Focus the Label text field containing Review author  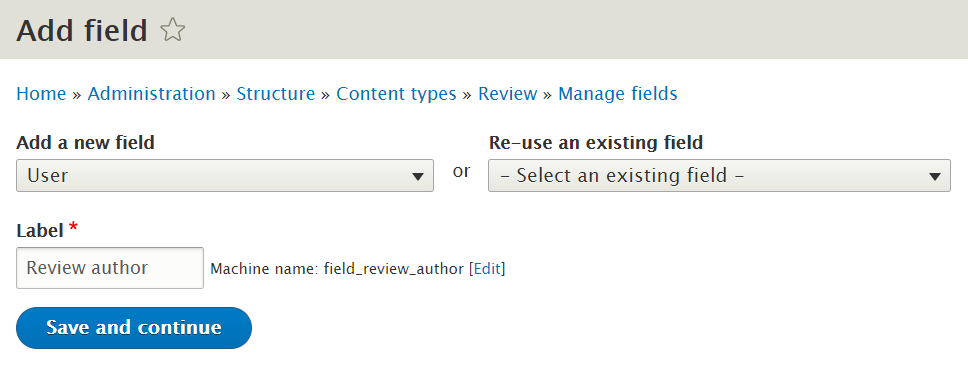[110, 268]
